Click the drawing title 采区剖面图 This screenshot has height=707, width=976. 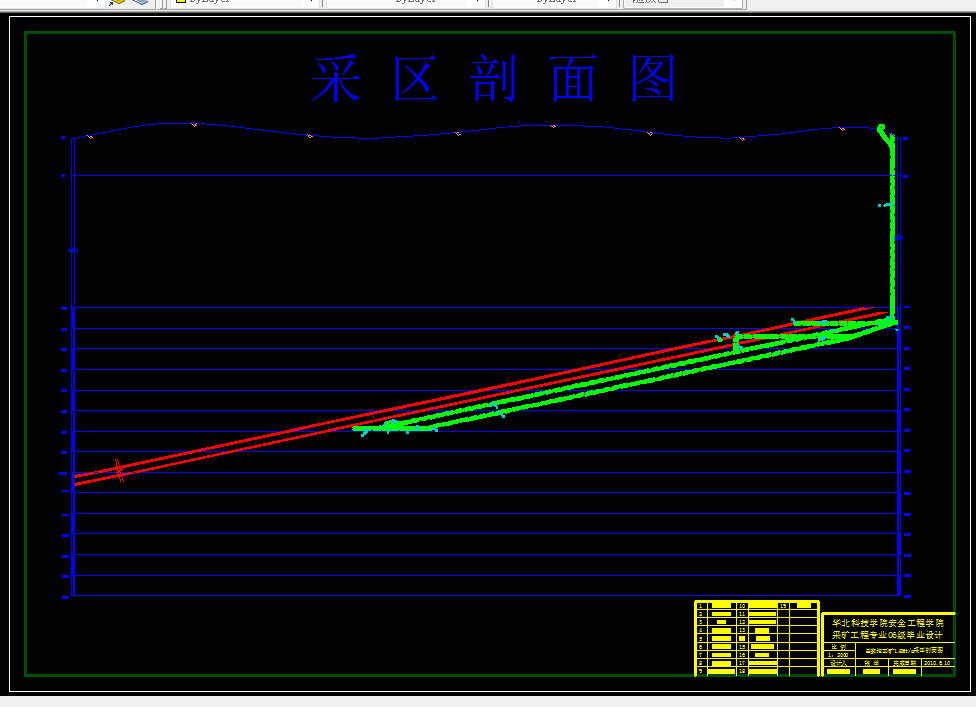pos(493,78)
